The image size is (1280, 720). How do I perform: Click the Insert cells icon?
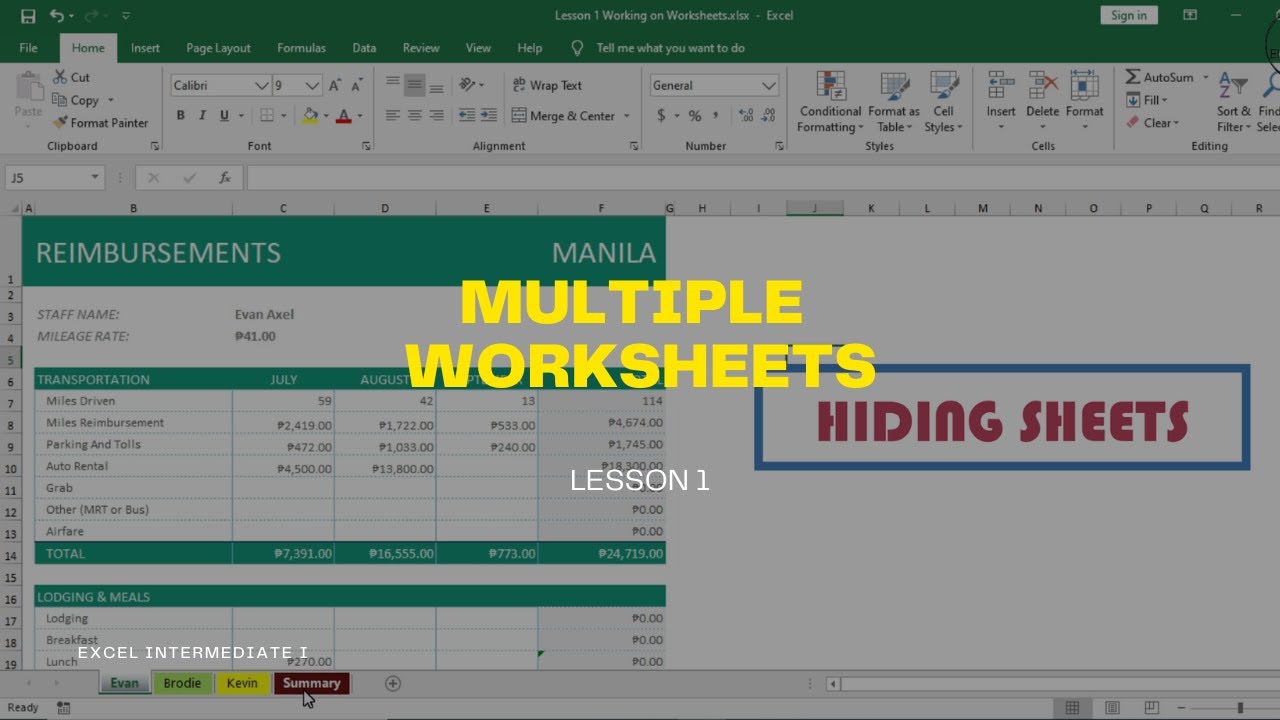pyautogui.click(x=1001, y=87)
